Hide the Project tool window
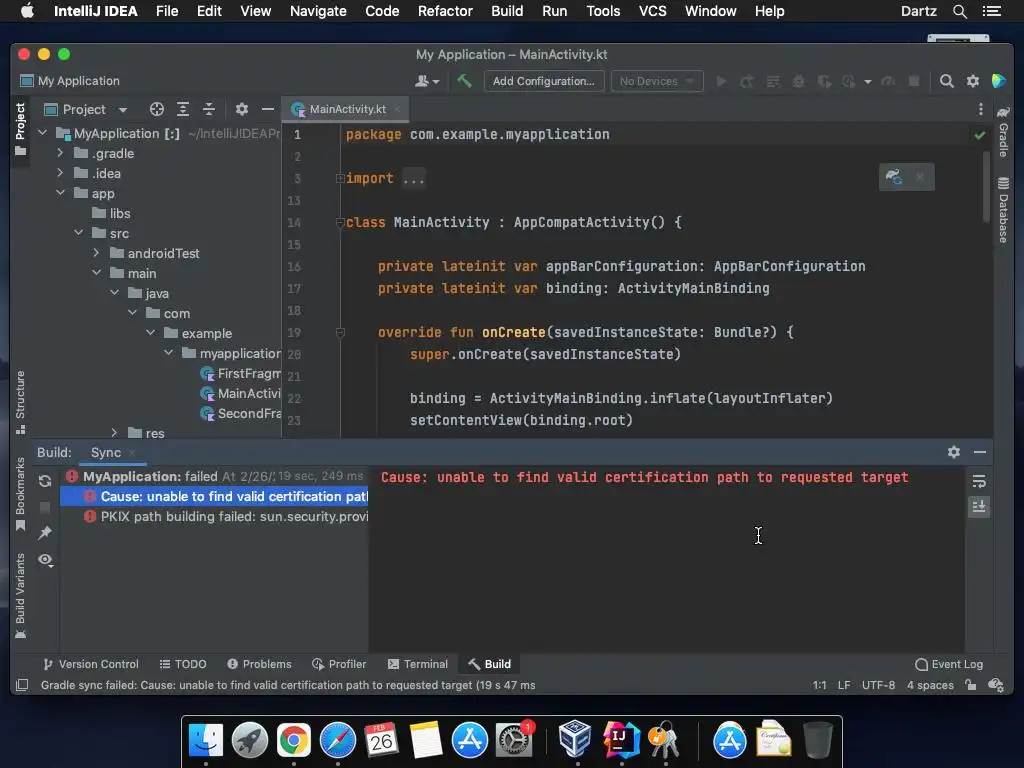Image resolution: width=1024 pixels, height=768 pixels. [267, 109]
